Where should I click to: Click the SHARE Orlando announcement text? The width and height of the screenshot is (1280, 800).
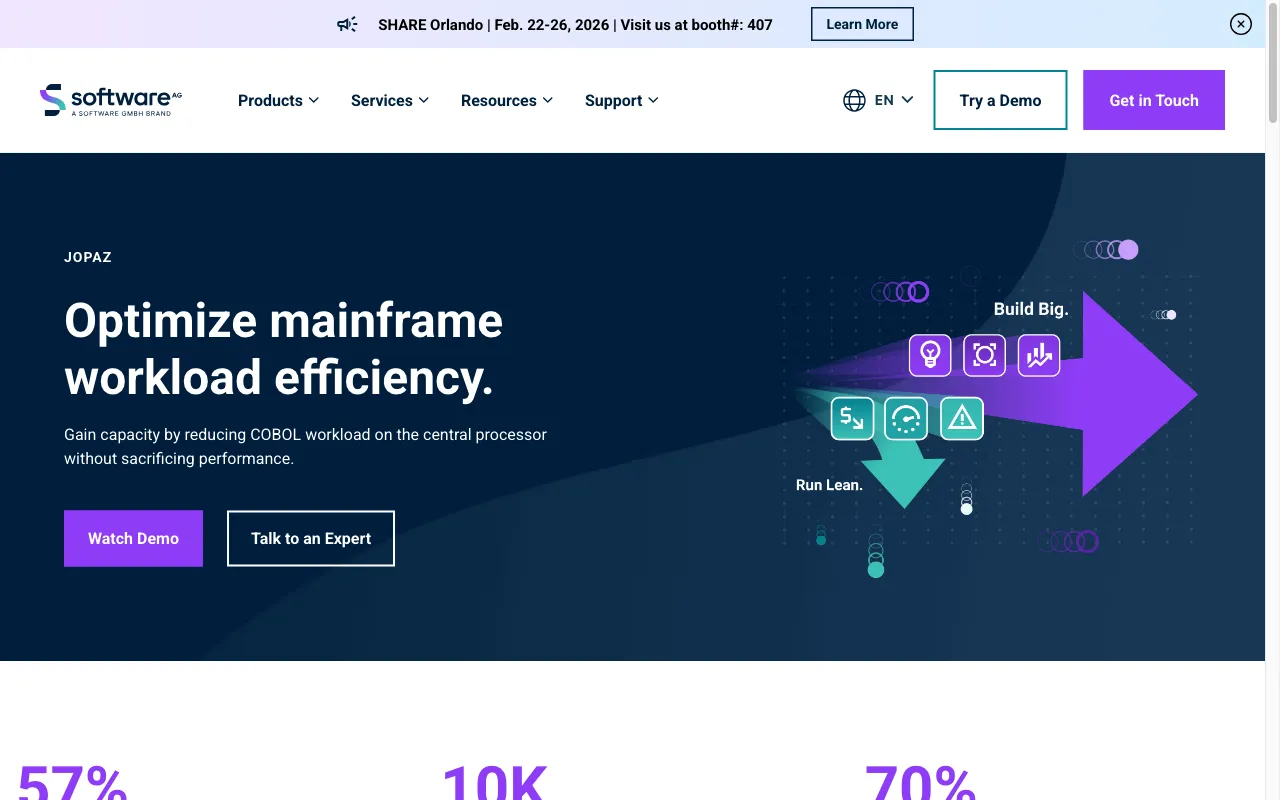point(575,24)
